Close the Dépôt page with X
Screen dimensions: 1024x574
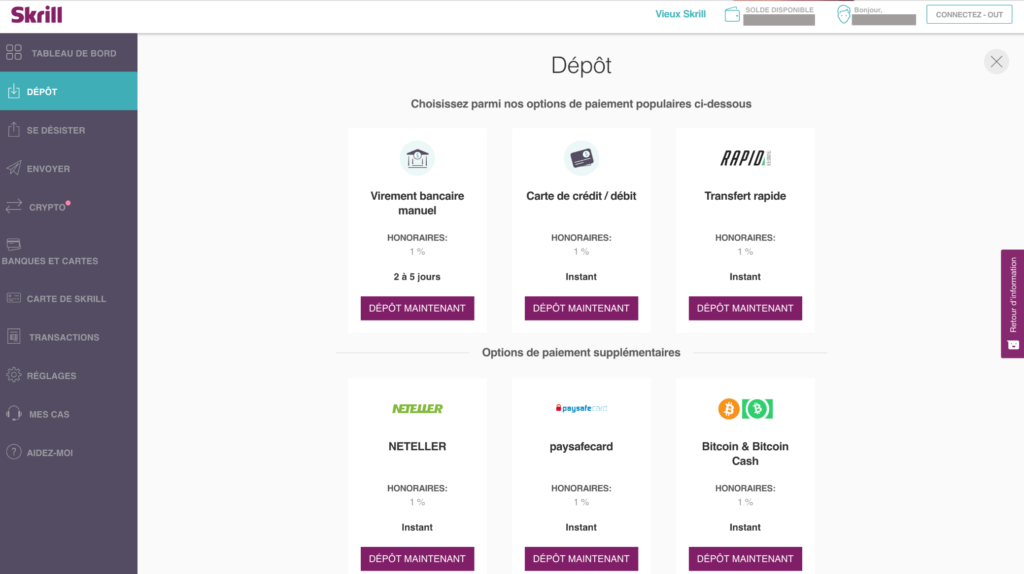click(997, 62)
